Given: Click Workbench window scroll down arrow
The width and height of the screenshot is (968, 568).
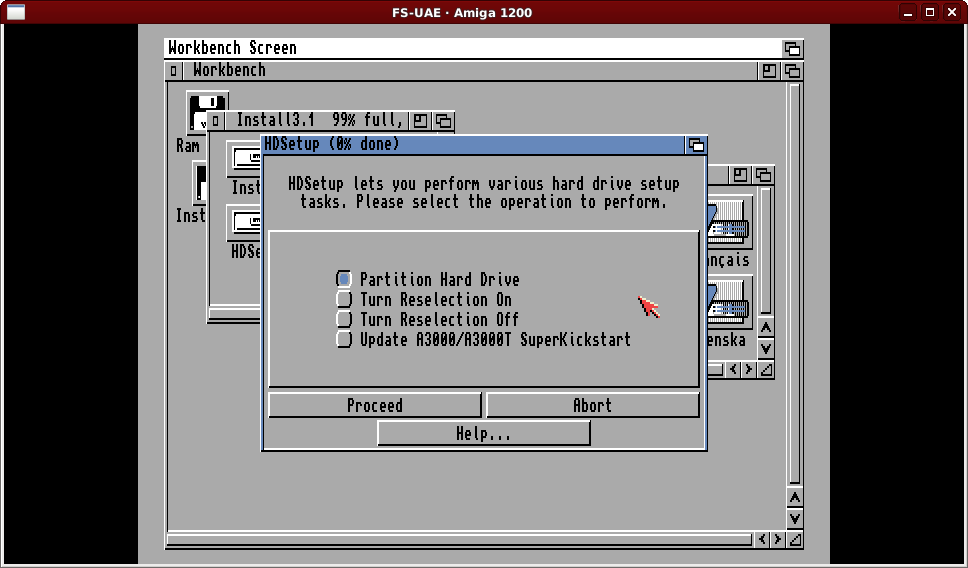Looking at the screenshot, I should tap(795, 519).
